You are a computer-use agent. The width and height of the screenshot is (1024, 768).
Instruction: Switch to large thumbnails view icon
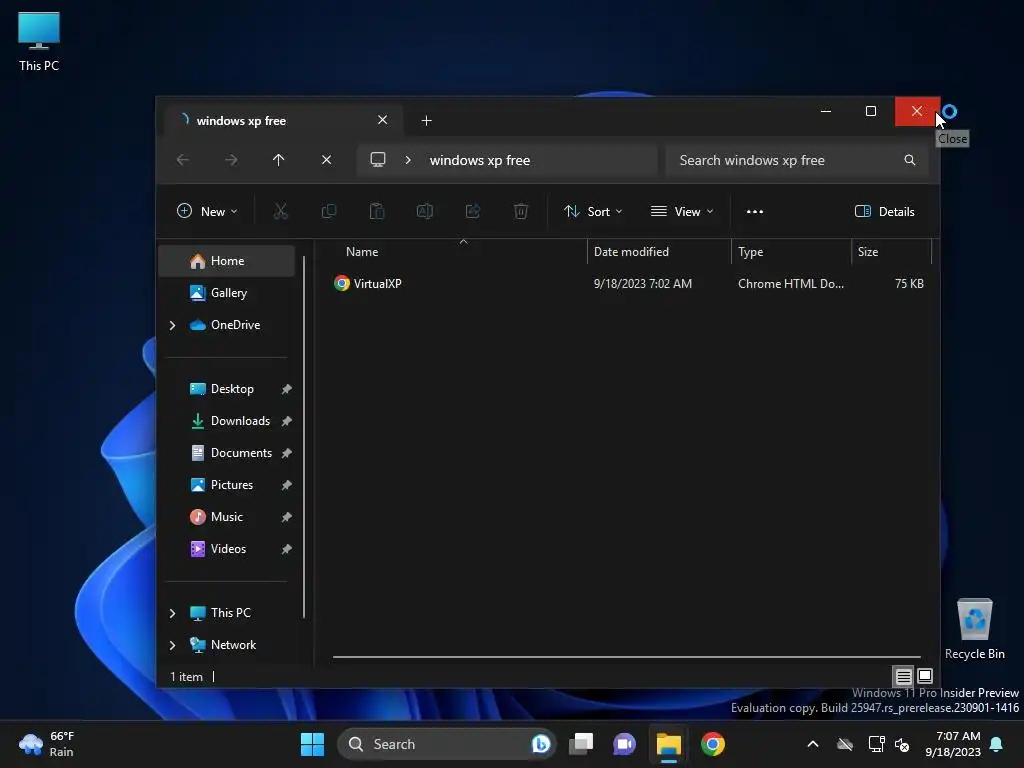tap(925, 676)
